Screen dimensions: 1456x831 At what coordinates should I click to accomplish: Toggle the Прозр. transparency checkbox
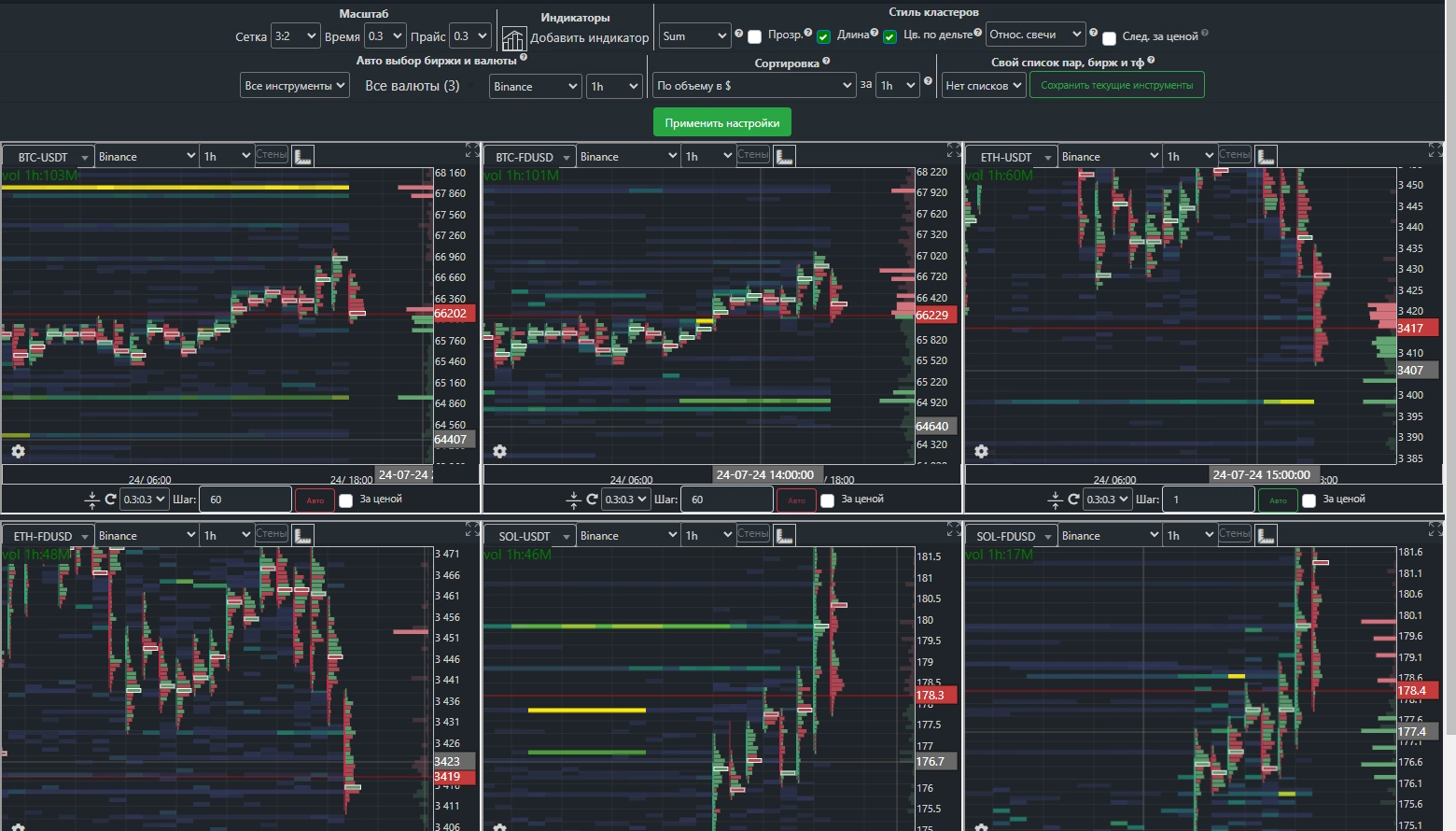[755, 36]
